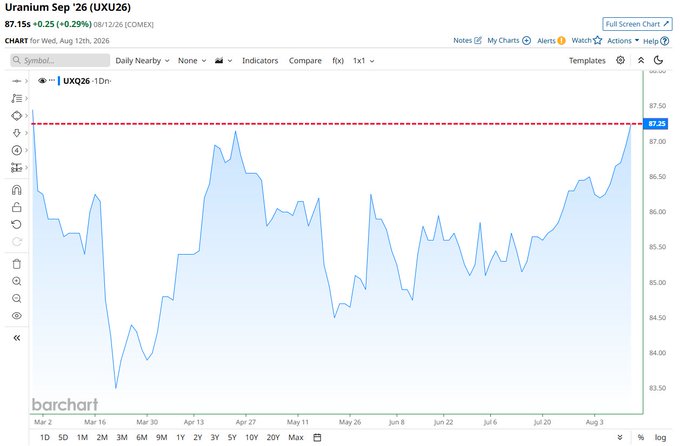Screen dimensions: 680x446
Task: Toggle percent scale
Action: [x=641, y=437]
